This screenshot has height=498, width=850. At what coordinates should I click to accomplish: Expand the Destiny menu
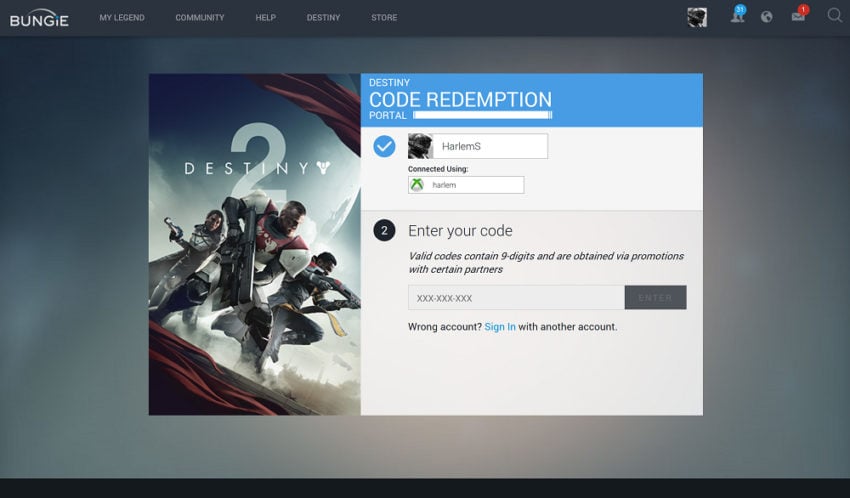(x=323, y=18)
